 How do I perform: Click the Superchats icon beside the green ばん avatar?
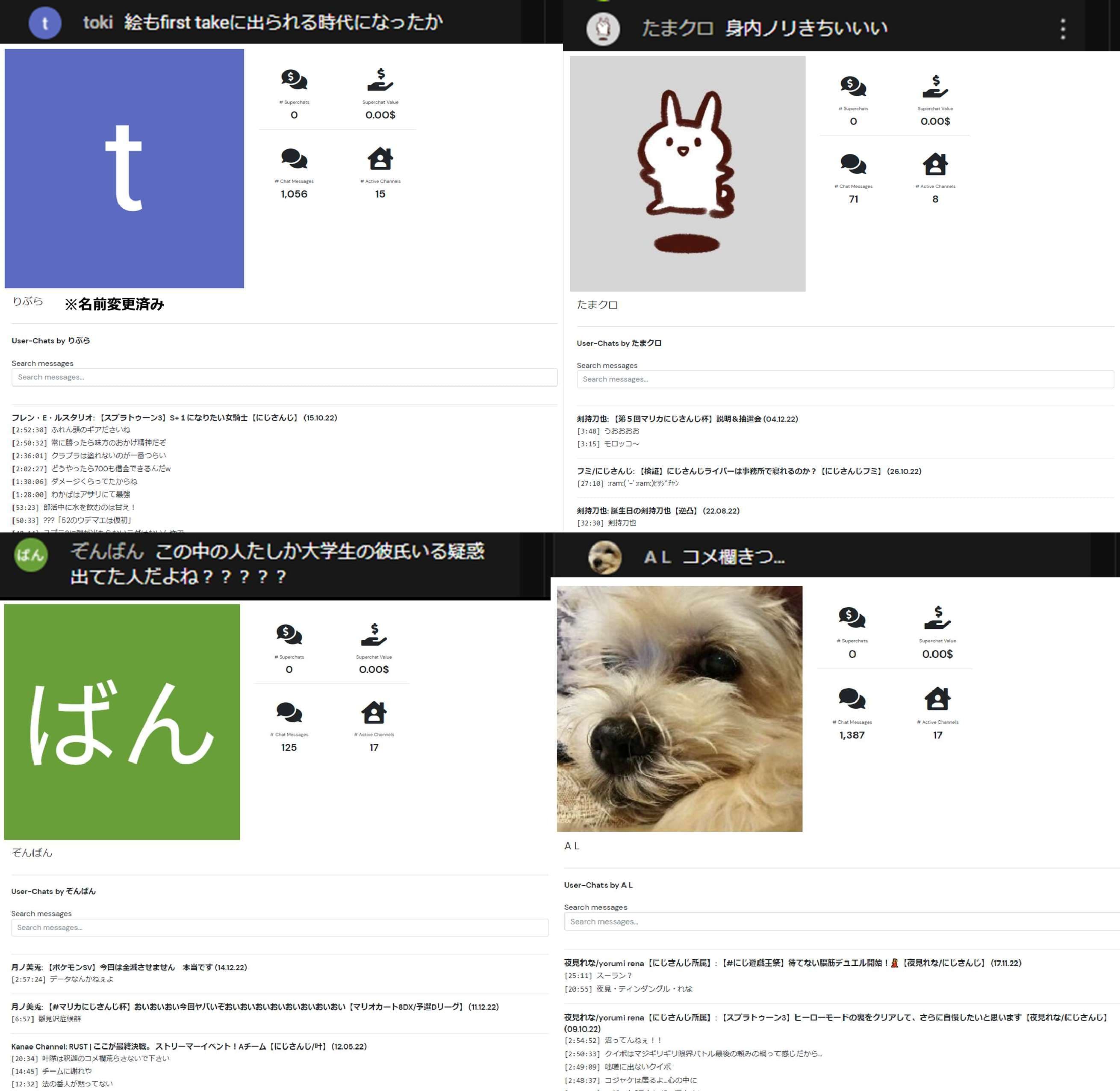click(289, 634)
